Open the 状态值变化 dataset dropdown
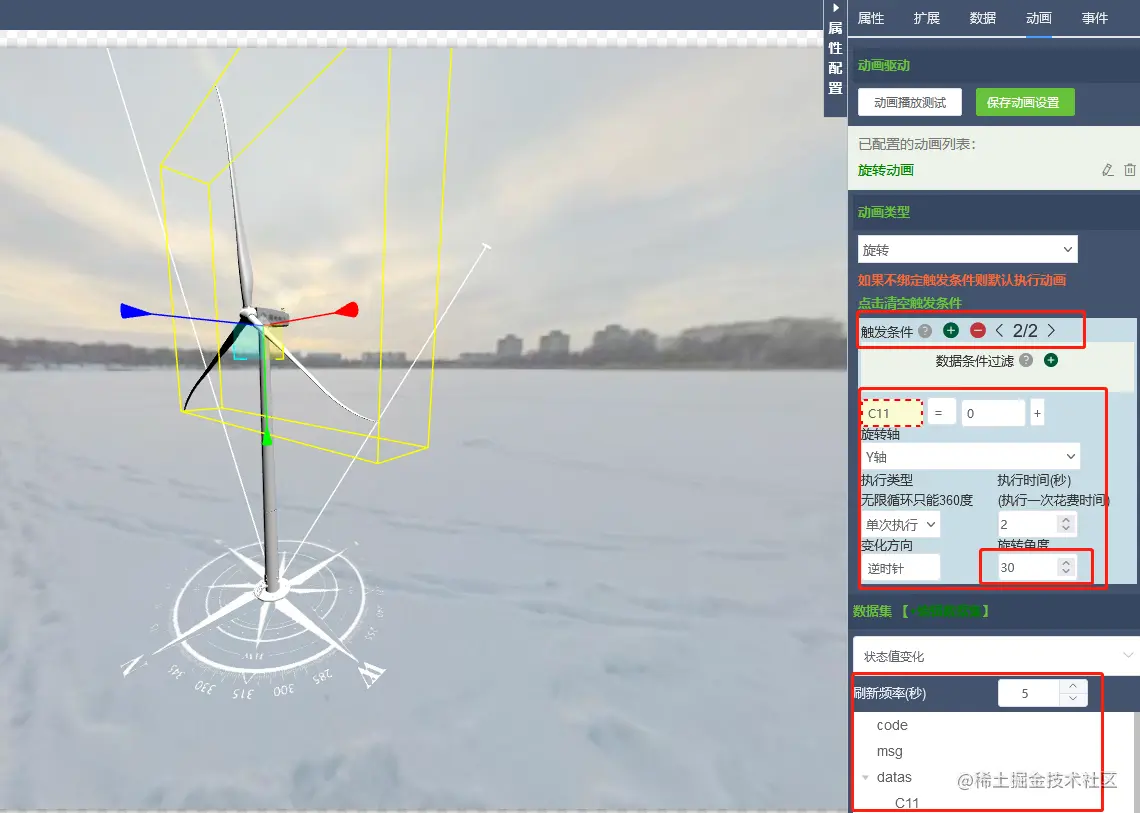 pyautogui.click(x=996, y=656)
